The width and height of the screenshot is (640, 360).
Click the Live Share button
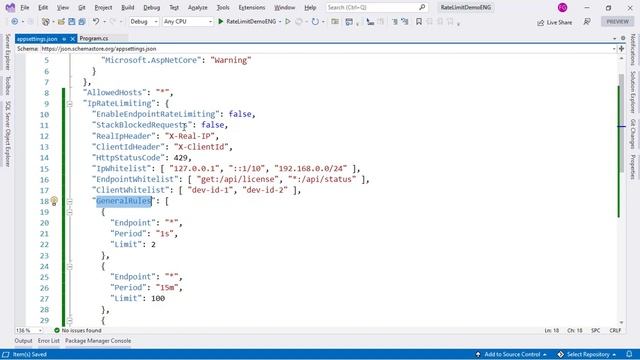point(554,22)
